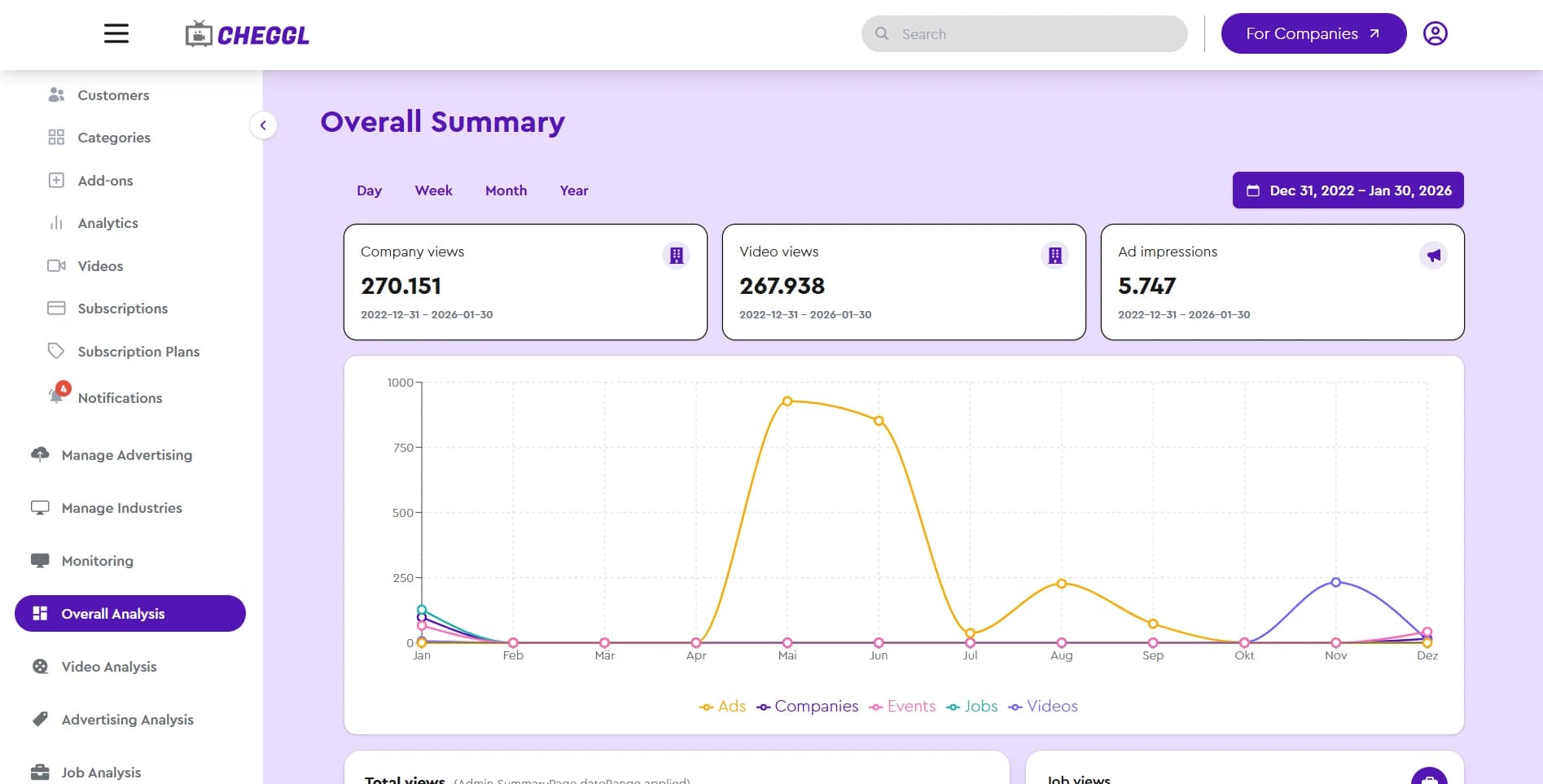Image resolution: width=1543 pixels, height=784 pixels.
Task: Click the Categories grid icon
Action: pyautogui.click(x=56, y=137)
